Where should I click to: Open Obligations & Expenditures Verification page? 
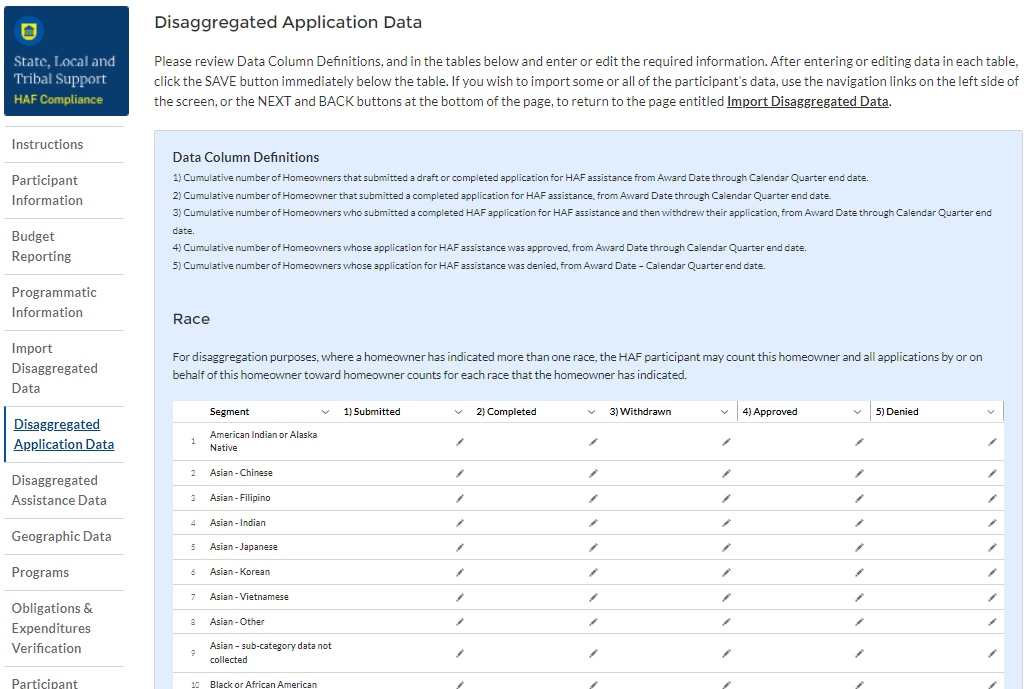pyautogui.click(x=52, y=628)
